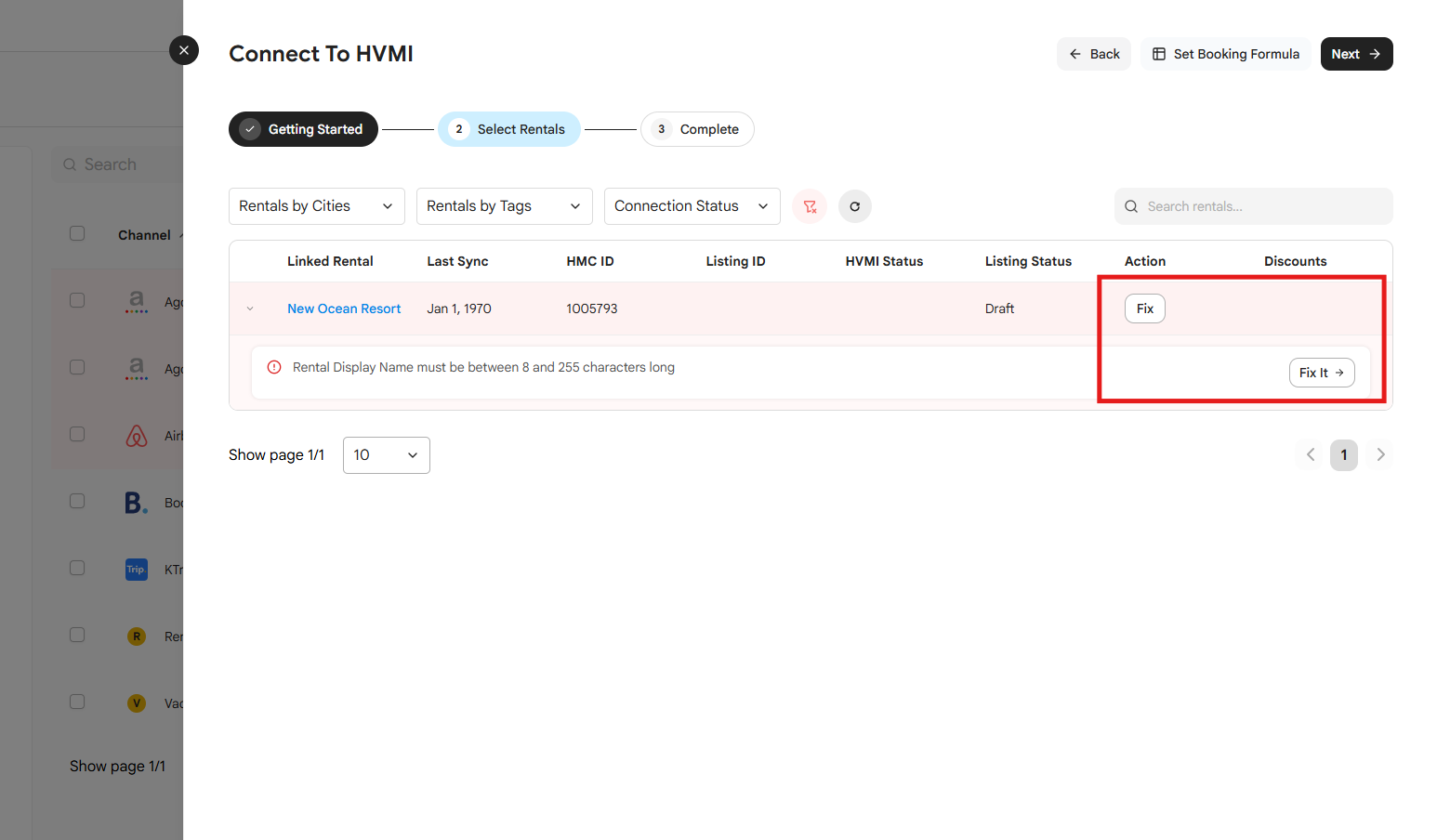Click HVMI Status column header

pyautogui.click(x=884, y=261)
